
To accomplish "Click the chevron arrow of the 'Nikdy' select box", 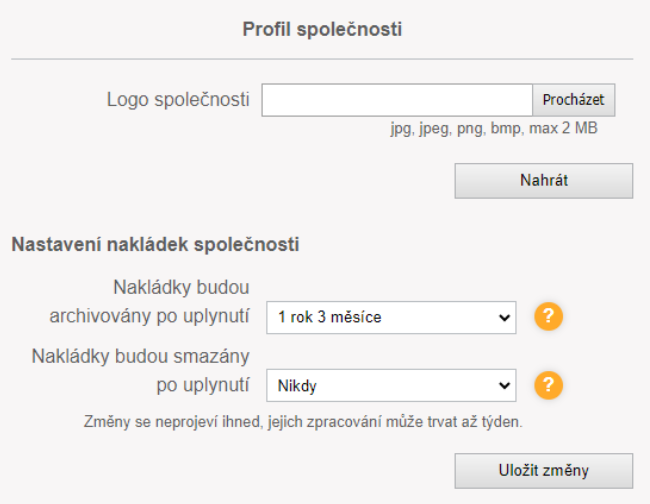I will click(x=502, y=385).
